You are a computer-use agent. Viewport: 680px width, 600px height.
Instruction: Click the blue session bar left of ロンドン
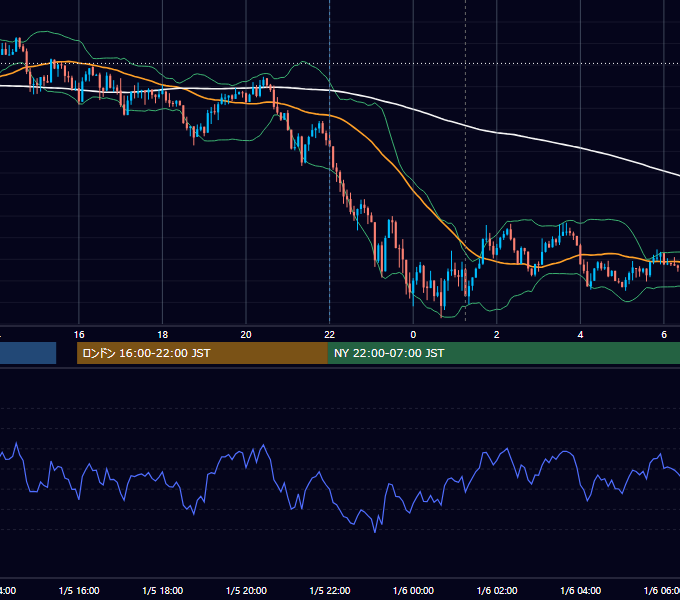[28, 353]
